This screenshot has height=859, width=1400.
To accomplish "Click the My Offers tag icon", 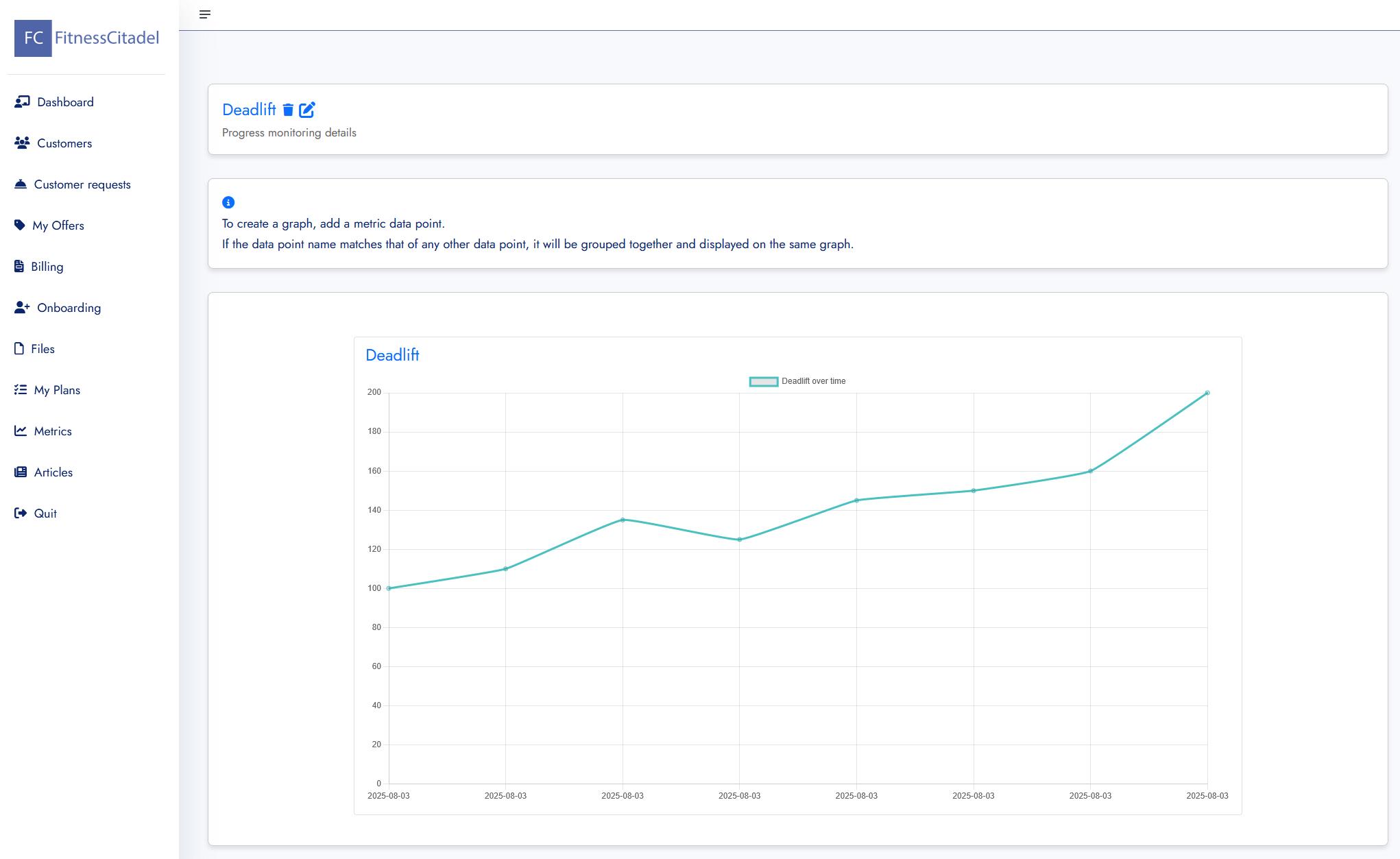I will (20, 226).
